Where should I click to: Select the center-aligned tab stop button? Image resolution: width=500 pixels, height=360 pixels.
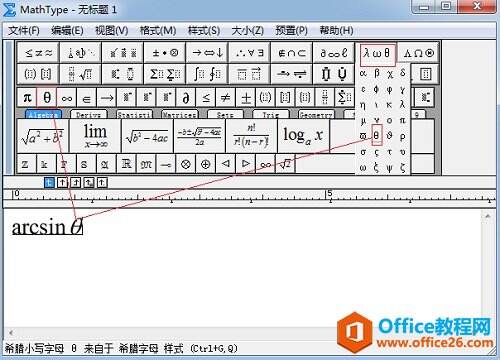pos(62,182)
